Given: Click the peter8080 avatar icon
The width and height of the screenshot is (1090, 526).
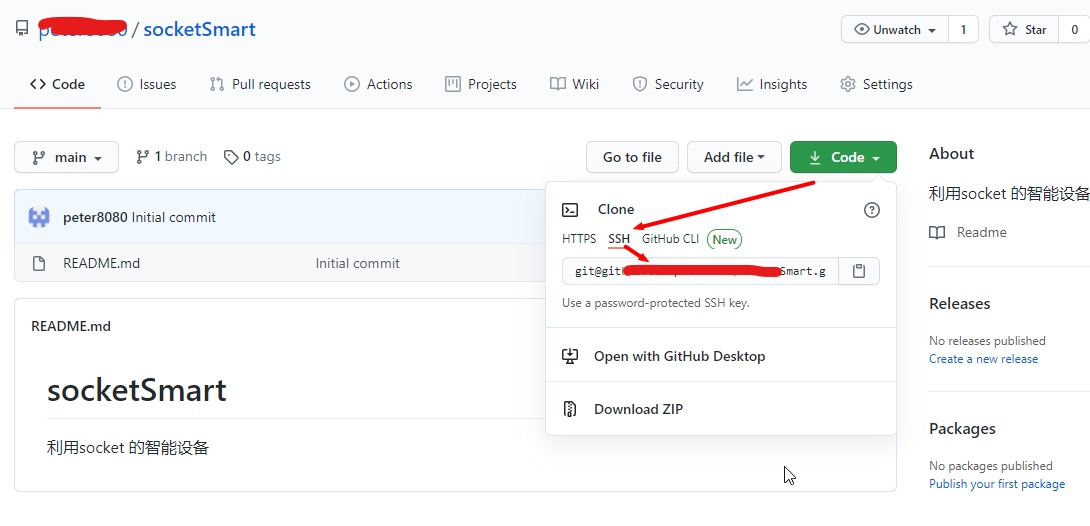Looking at the screenshot, I should (x=39, y=217).
